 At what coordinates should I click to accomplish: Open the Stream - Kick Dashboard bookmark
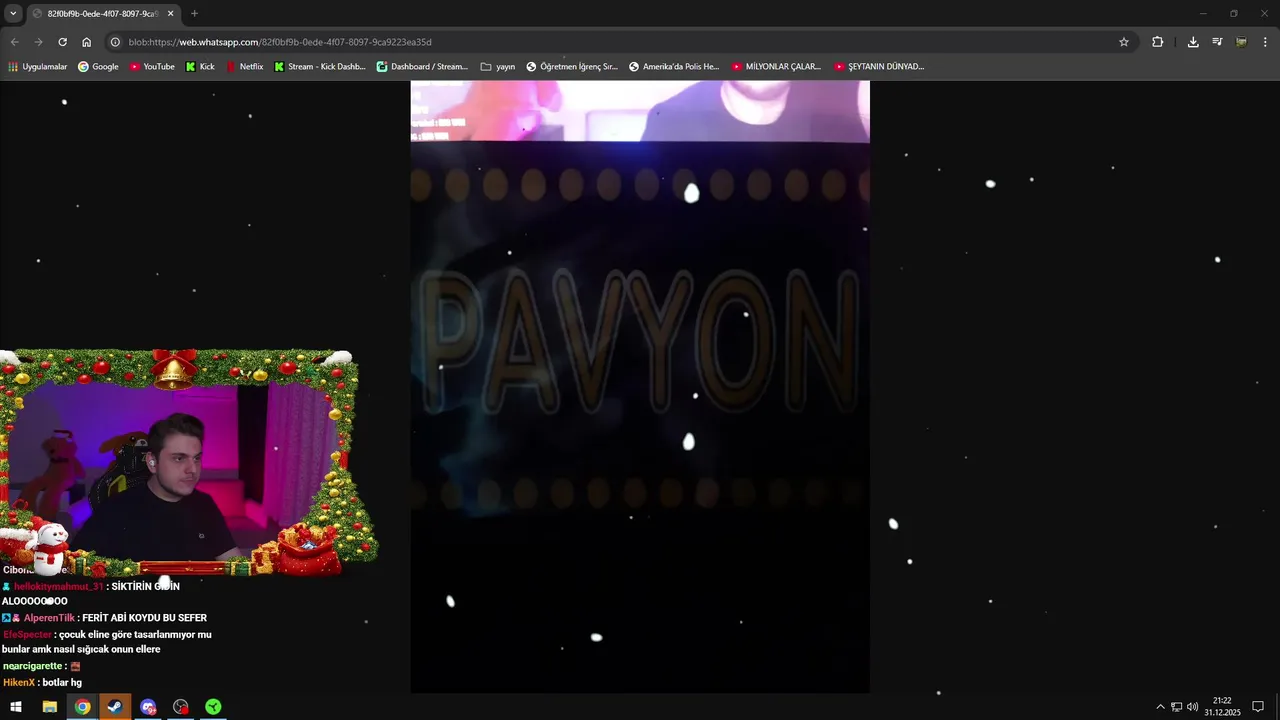tap(320, 67)
